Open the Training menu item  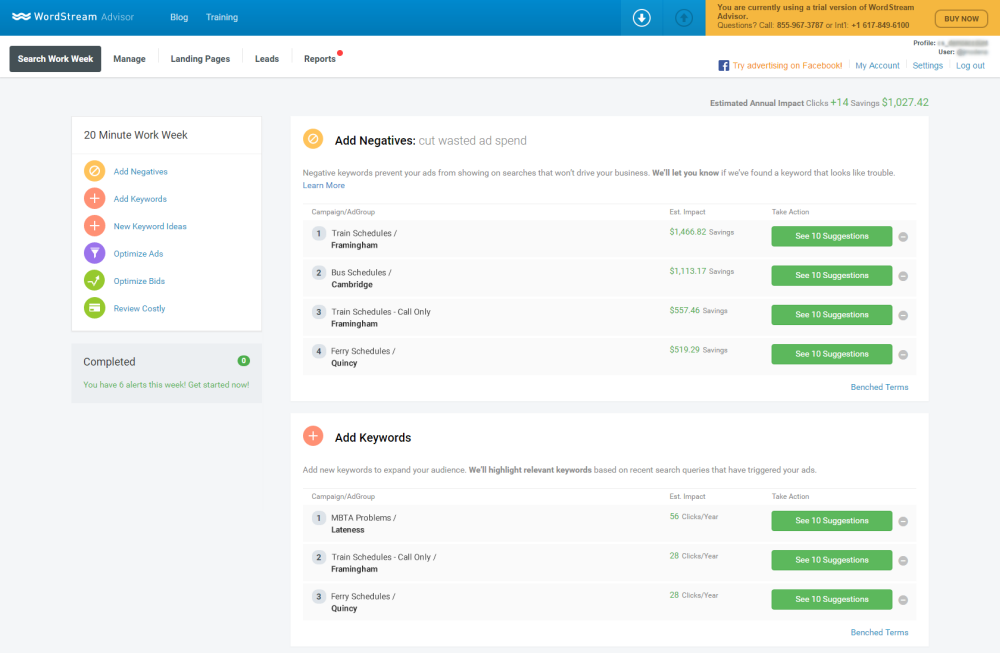[x=222, y=17]
